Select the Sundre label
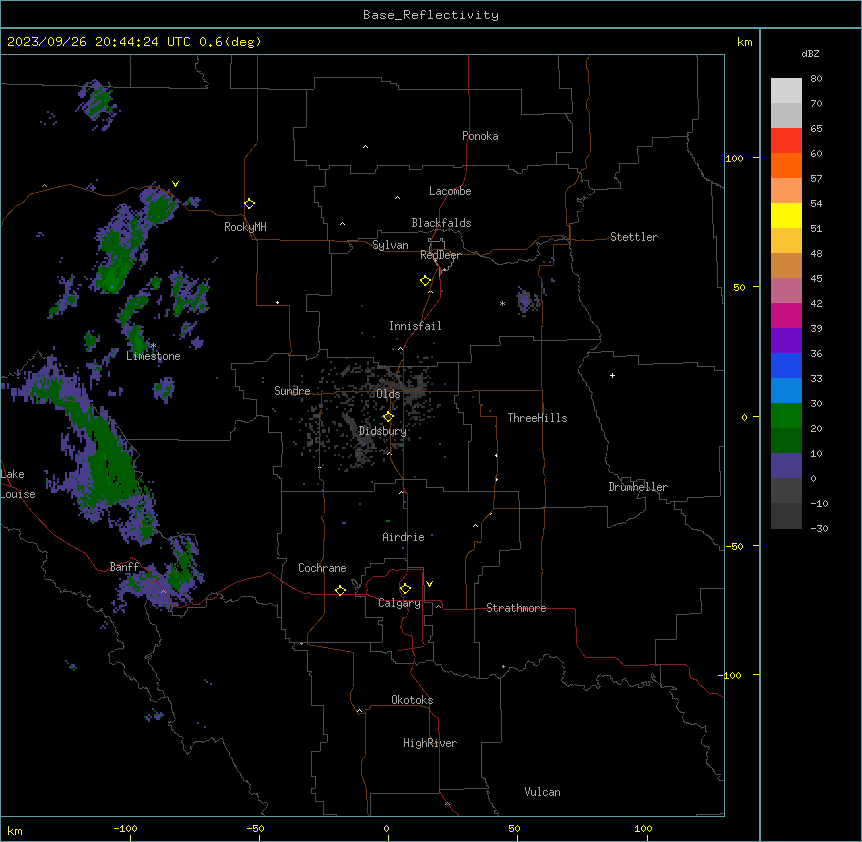The width and height of the screenshot is (862, 842). point(292,391)
